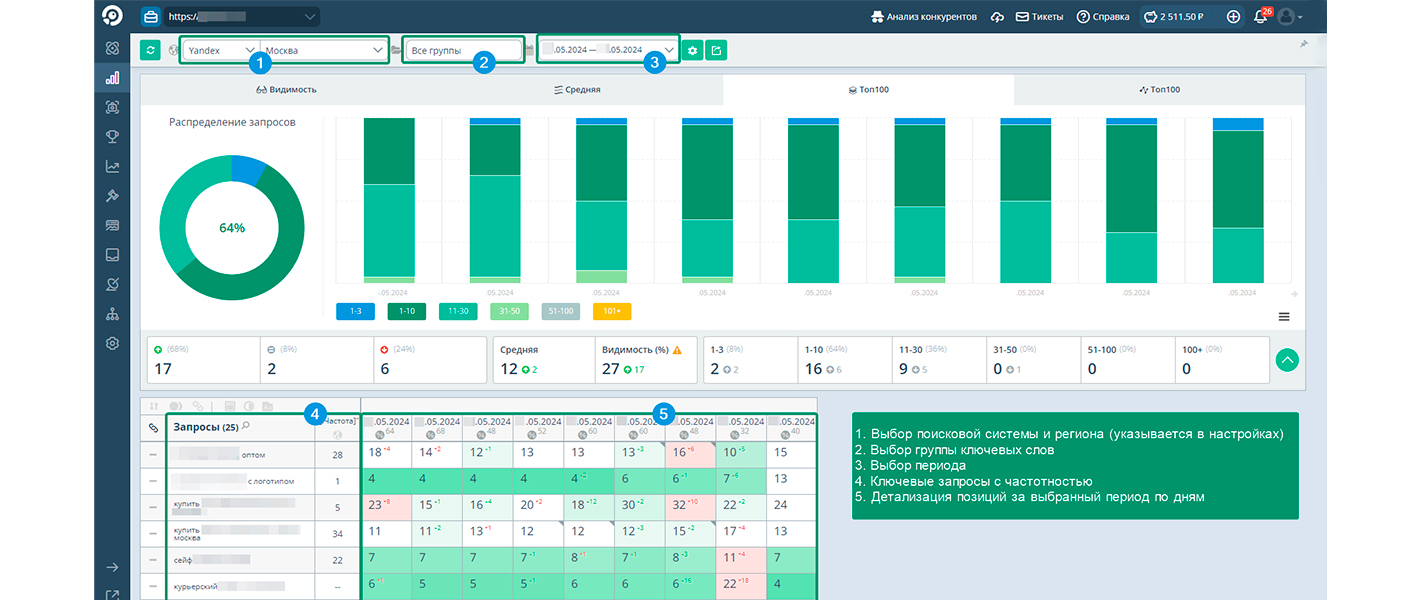Open the sidebar settings gear icon
Viewport: 1420px width, 600px height.
(112, 344)
